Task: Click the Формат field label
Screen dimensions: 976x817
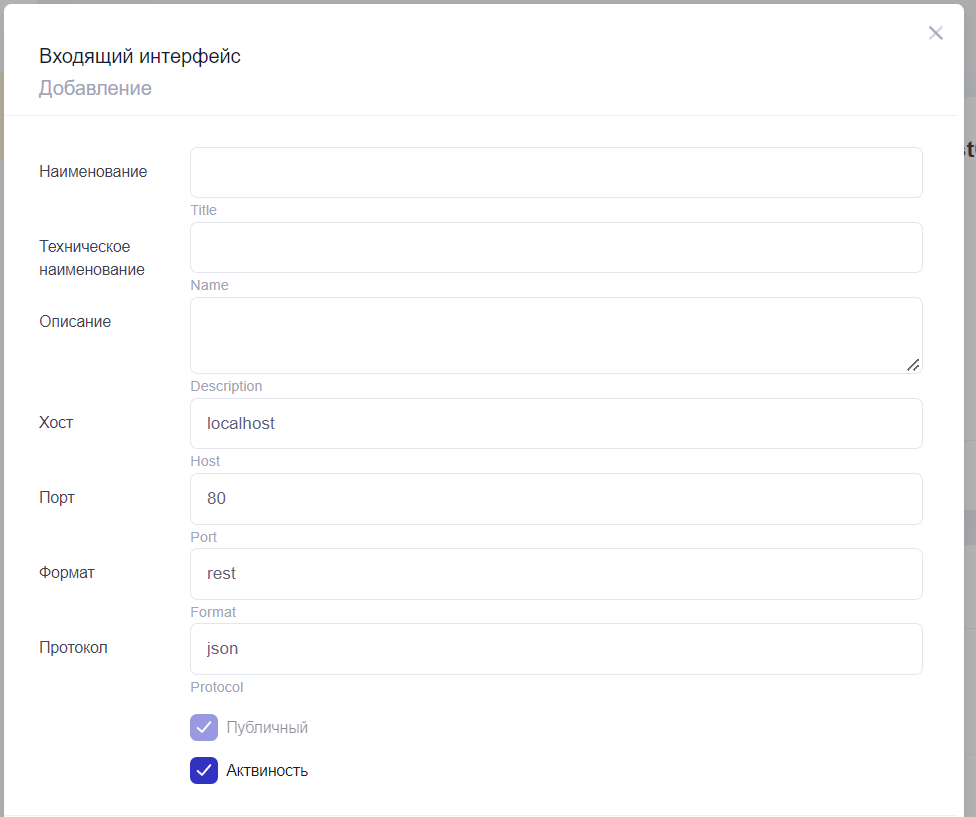Action: (x=67, y=573)
